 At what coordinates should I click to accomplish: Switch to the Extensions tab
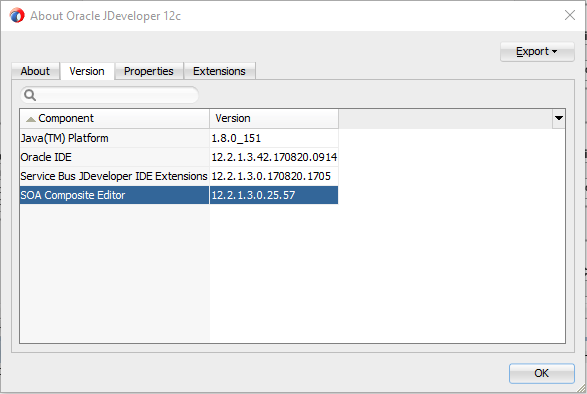[219, 71]
